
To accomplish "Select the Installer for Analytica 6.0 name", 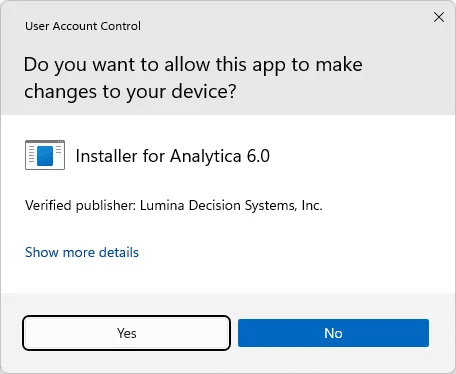I will pyautogui.click(x=173, y=156).
